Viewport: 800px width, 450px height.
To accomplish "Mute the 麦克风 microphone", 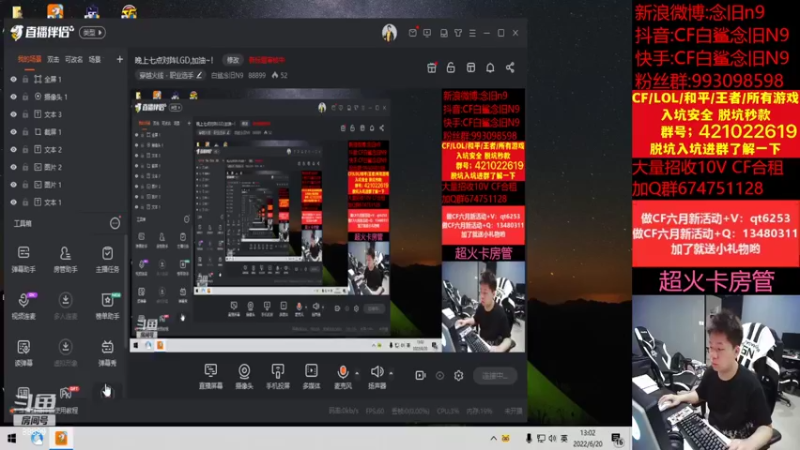I will point(343,377).
